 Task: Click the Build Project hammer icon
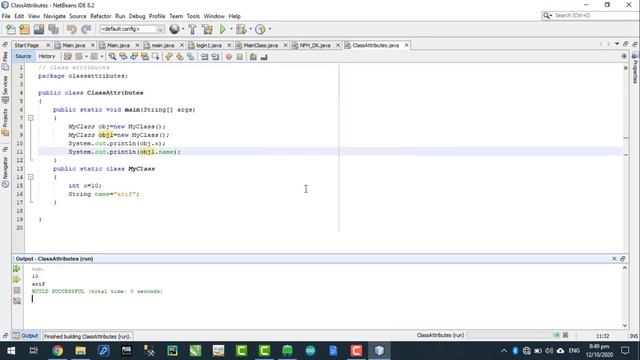tap(192, 29)
